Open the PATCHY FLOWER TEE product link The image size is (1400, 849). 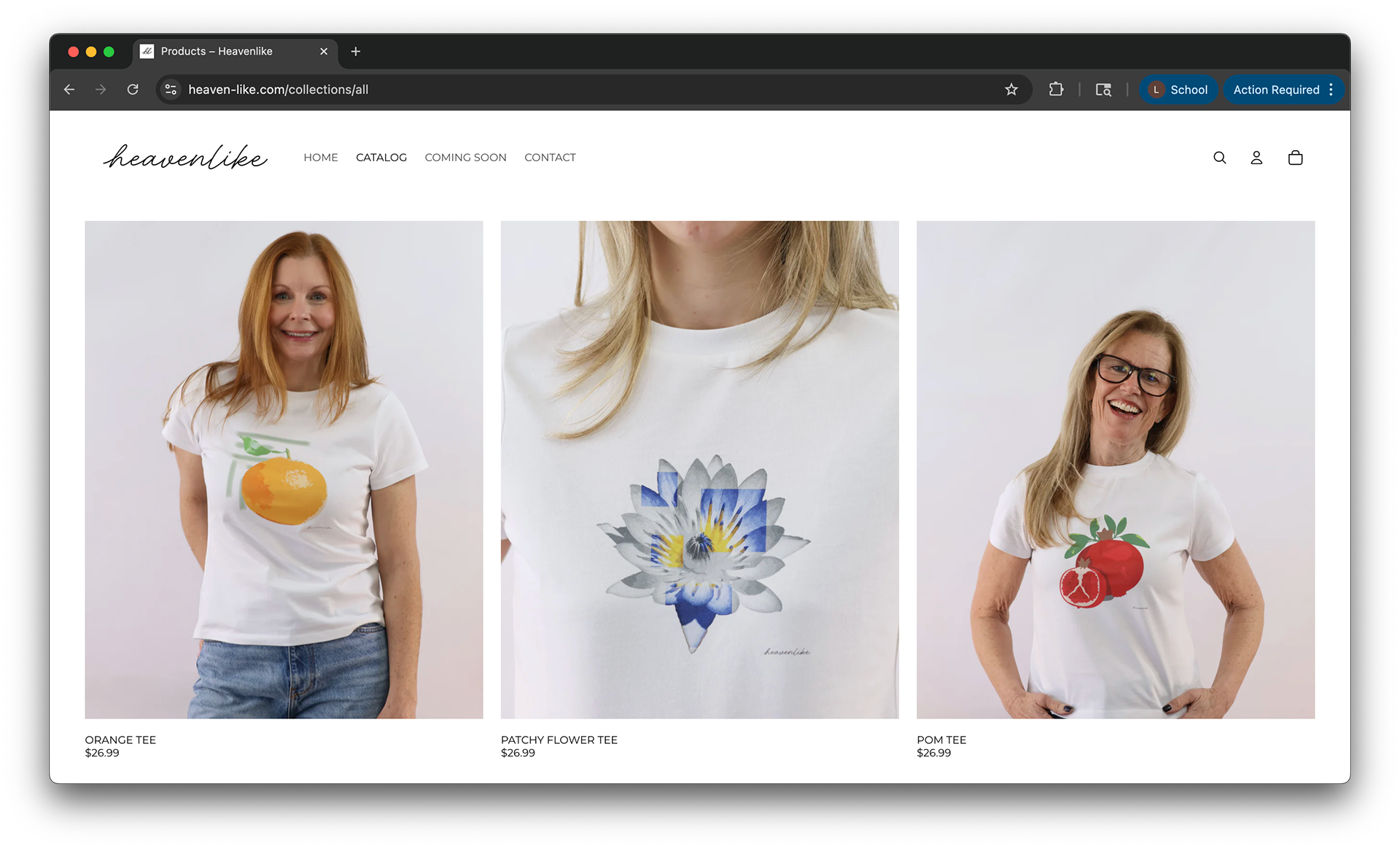click(x=559, y=740)
